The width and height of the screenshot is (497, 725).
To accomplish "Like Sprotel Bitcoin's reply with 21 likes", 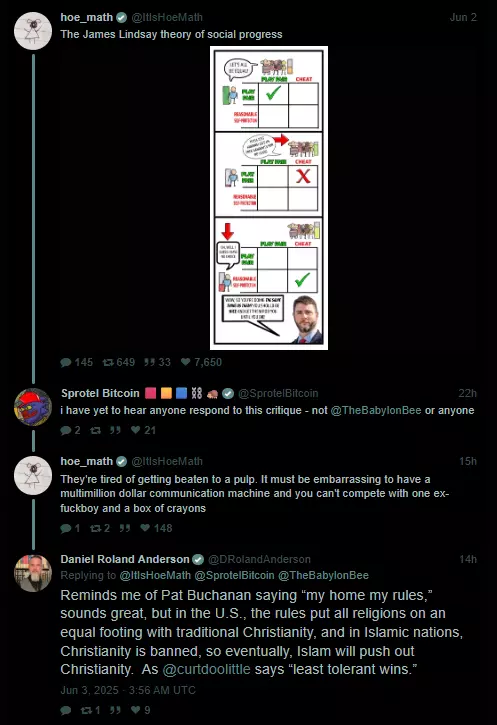I will click(135, 430).
